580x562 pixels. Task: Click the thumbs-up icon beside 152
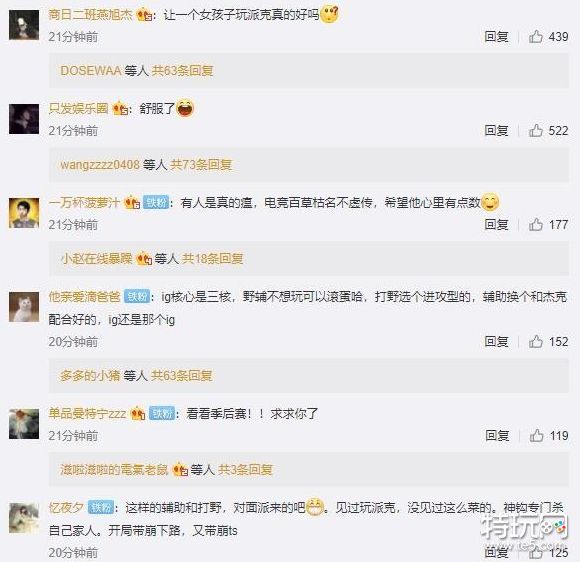tap(536, 341)
